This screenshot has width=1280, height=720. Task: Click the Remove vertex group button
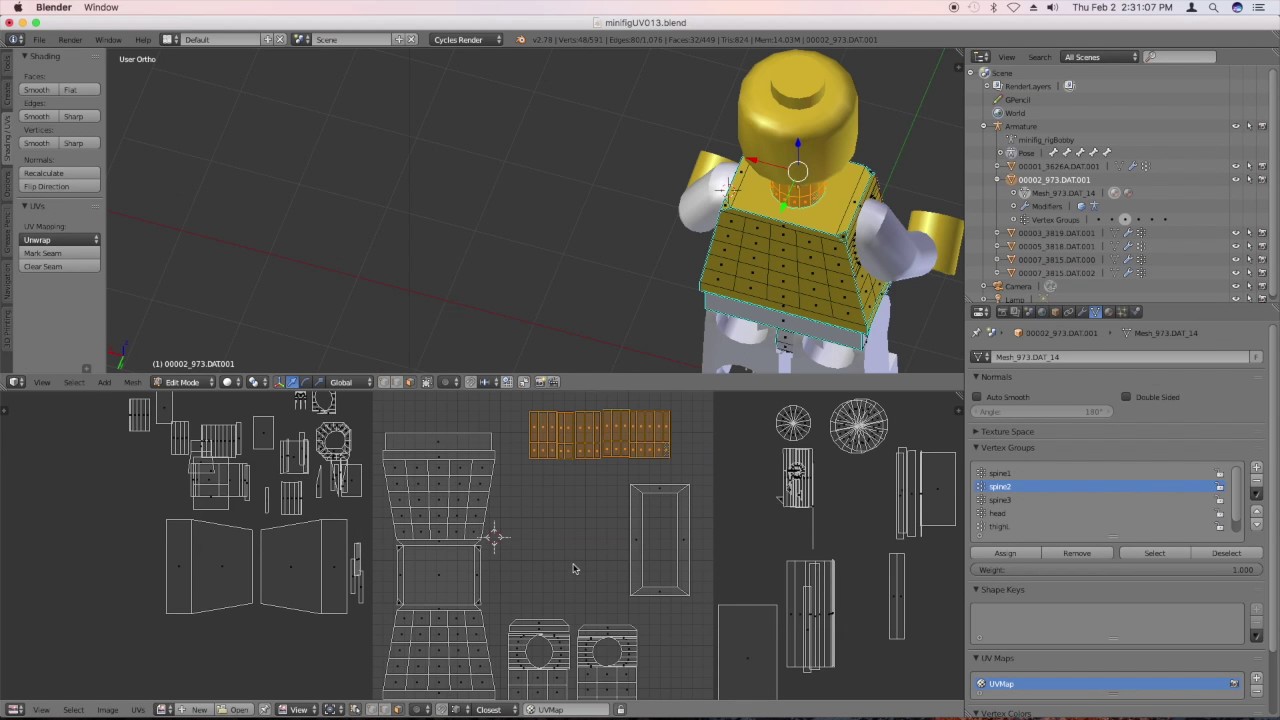coord(1077,553)
